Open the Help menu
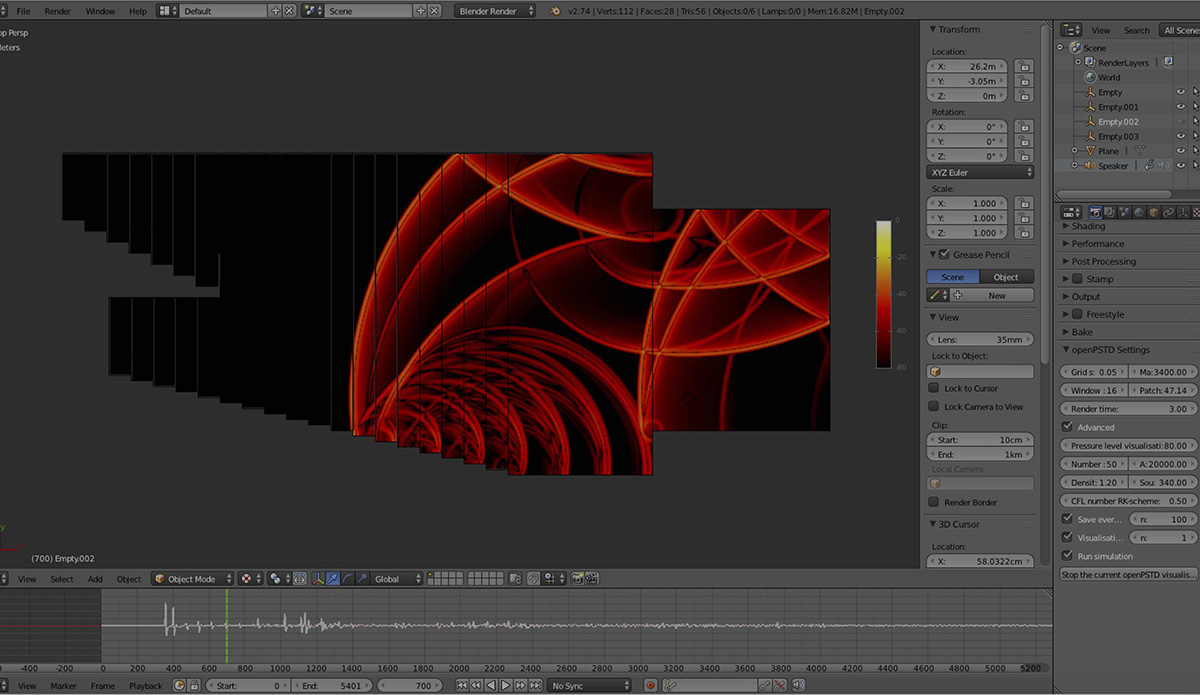 click(137, 11)
